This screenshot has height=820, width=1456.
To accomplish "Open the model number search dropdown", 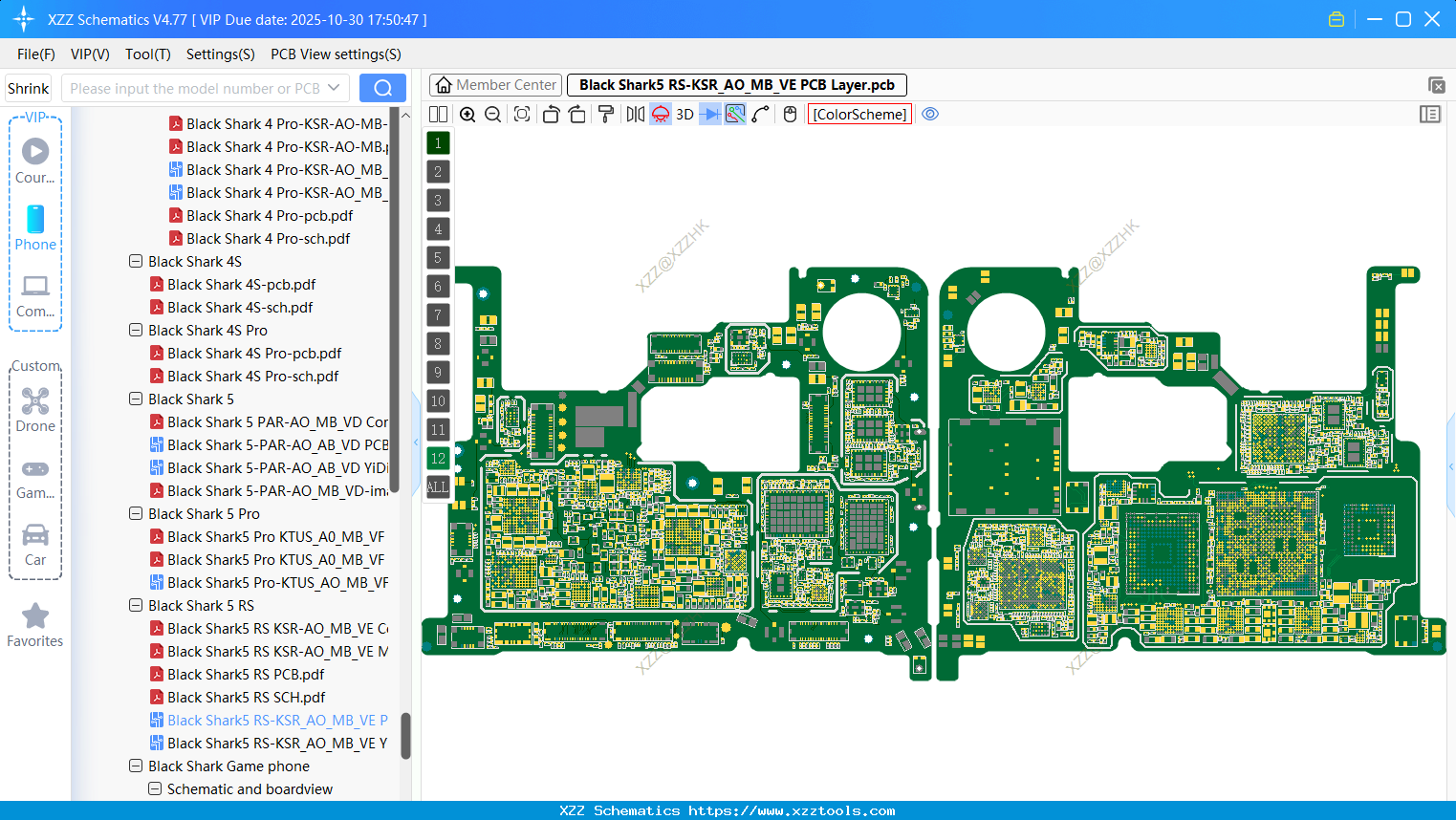I will (336, 87).
